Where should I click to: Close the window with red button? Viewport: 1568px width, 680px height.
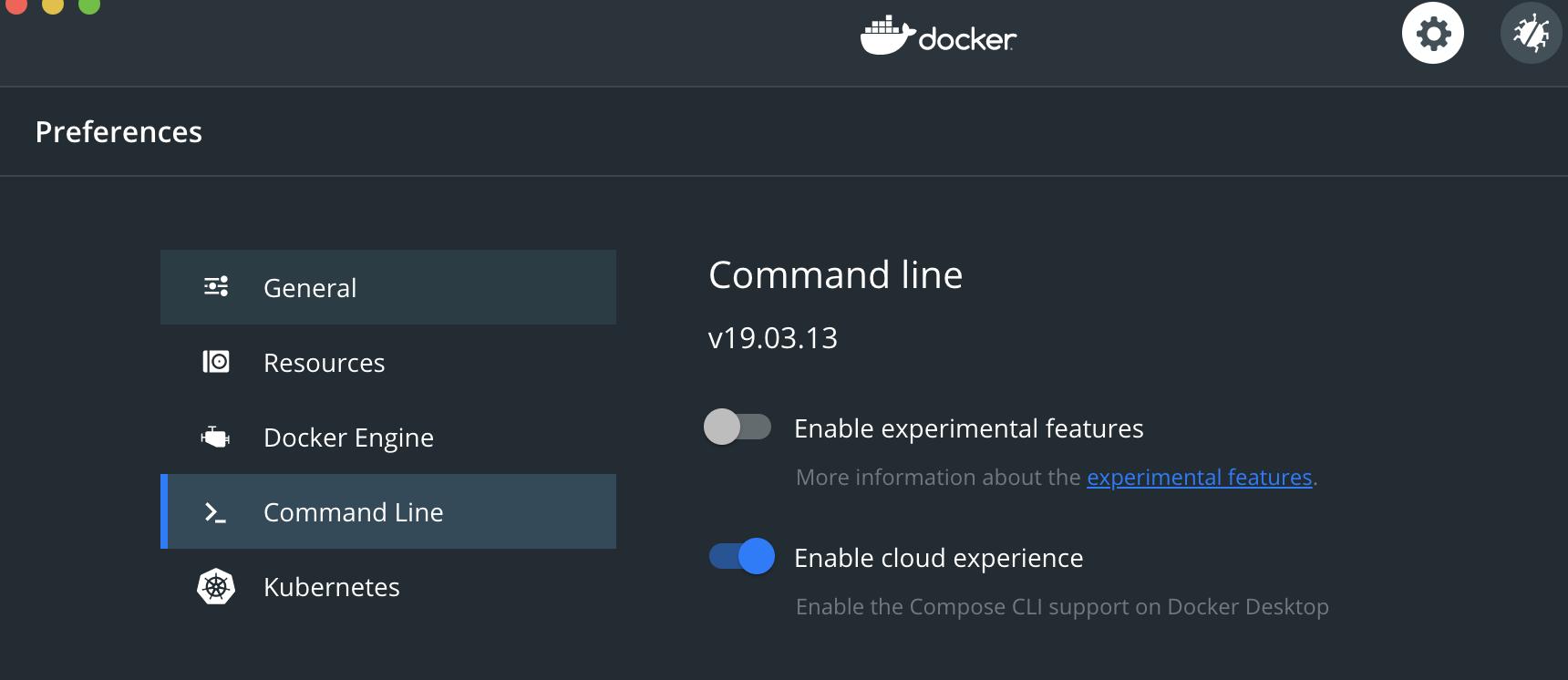point(16,5)
